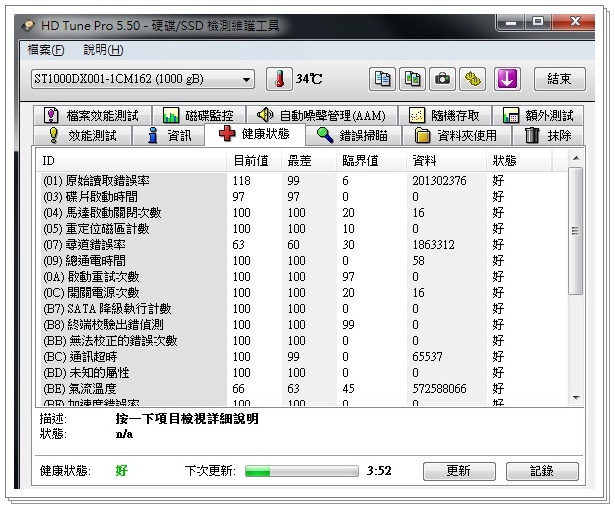
Task: Click the data value 1863312
Action: pos(433,245)
